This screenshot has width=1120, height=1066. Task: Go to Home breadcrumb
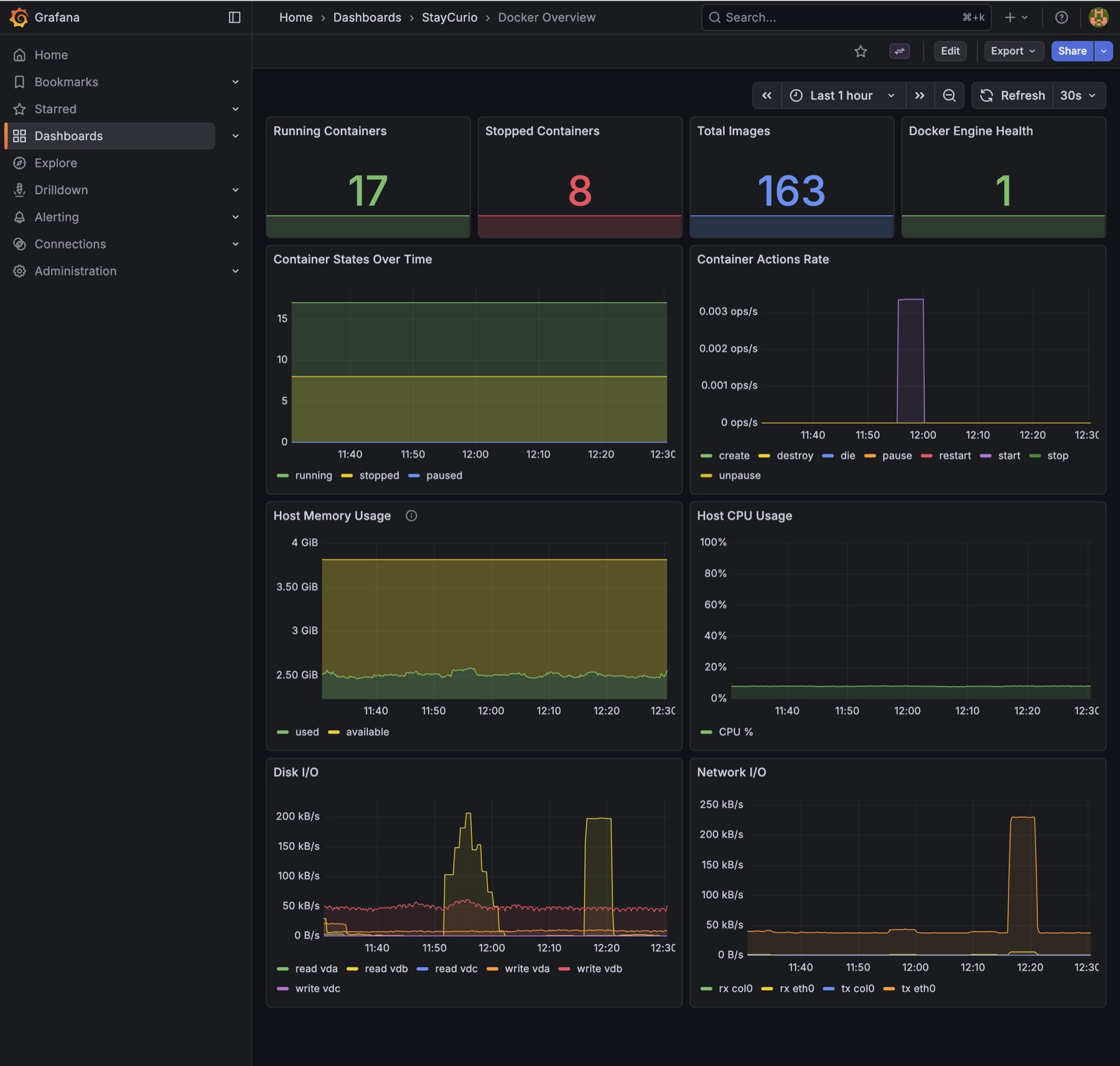coord(296,17)
